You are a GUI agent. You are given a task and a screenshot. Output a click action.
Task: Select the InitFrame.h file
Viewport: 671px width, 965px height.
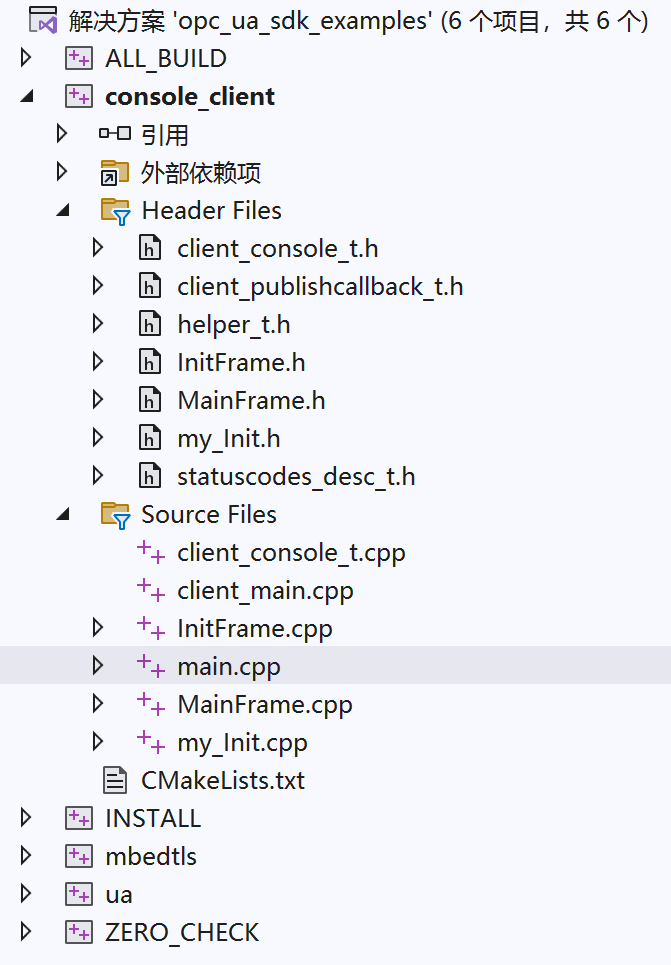241,362
